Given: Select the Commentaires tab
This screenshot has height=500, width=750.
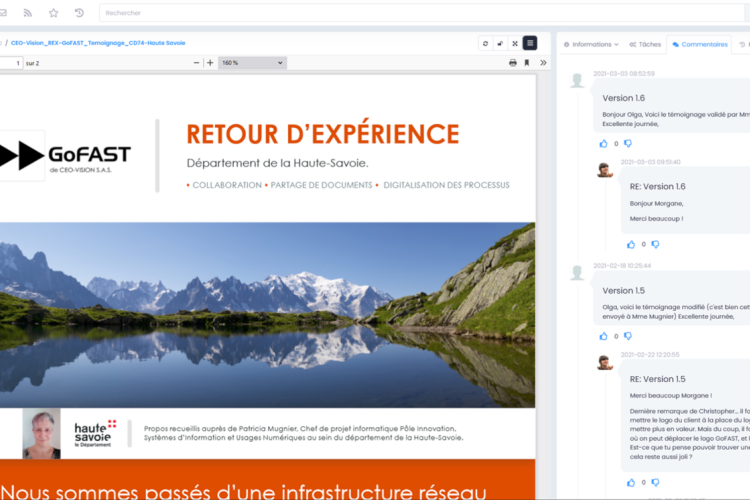Looking at the screenshot, I should (700, 44).
